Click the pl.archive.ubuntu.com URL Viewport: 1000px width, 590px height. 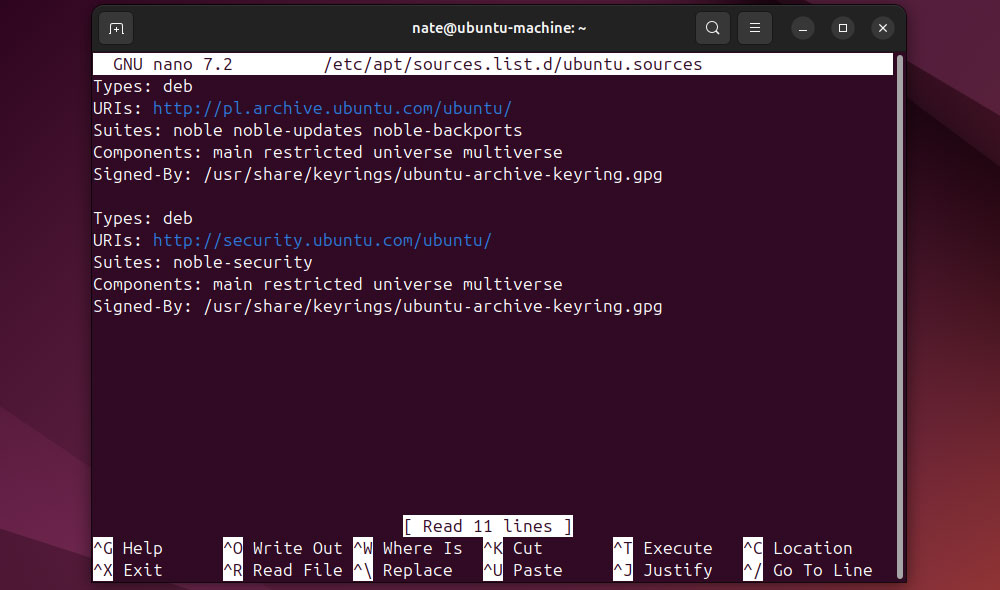332,108
